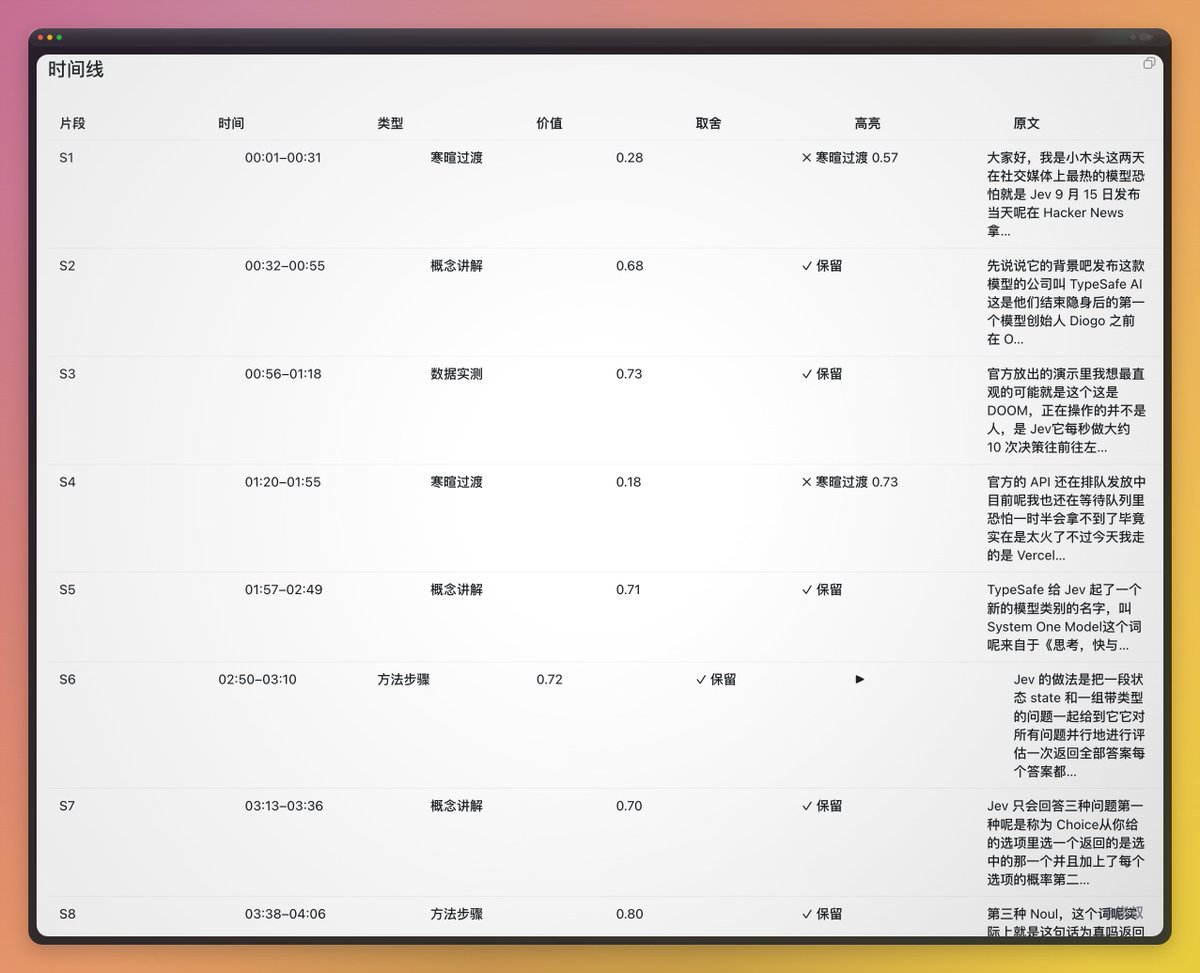Click the value 0.28 in row S1
The image size is (1200, 973).
[x=629, y=158]
